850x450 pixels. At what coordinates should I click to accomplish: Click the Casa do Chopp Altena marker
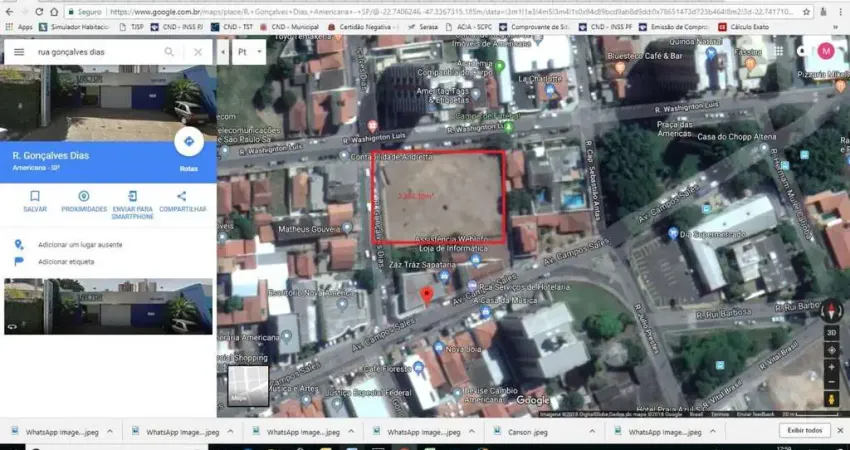click(764, 147)
